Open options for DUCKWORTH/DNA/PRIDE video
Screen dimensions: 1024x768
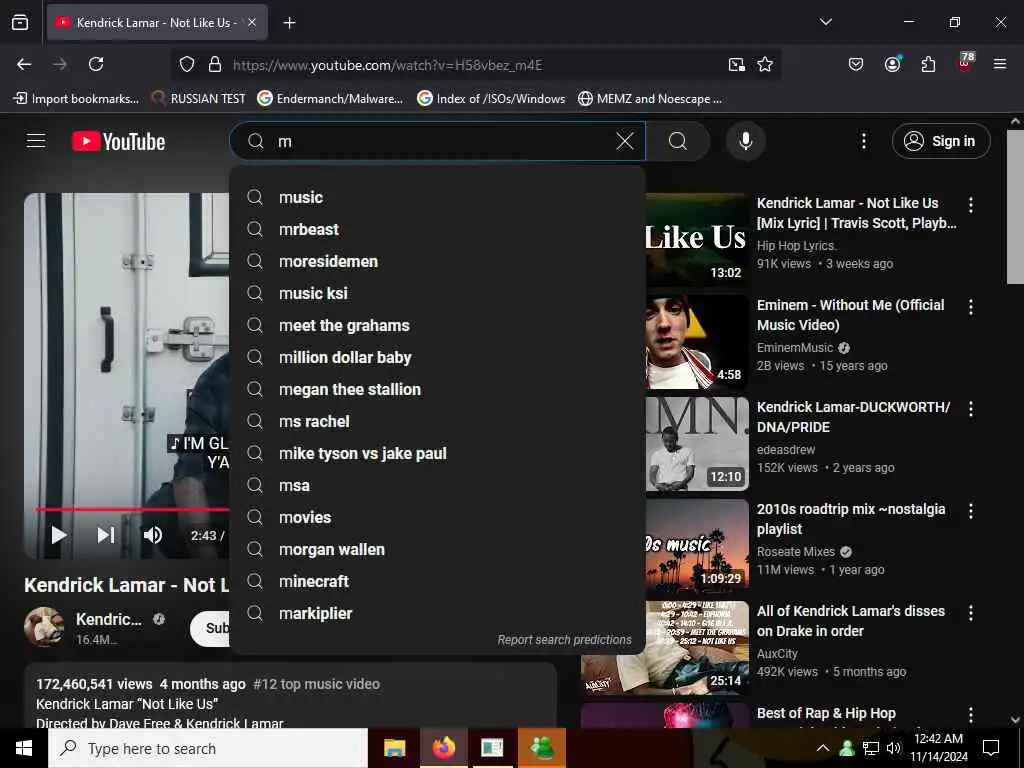[970, 409]
